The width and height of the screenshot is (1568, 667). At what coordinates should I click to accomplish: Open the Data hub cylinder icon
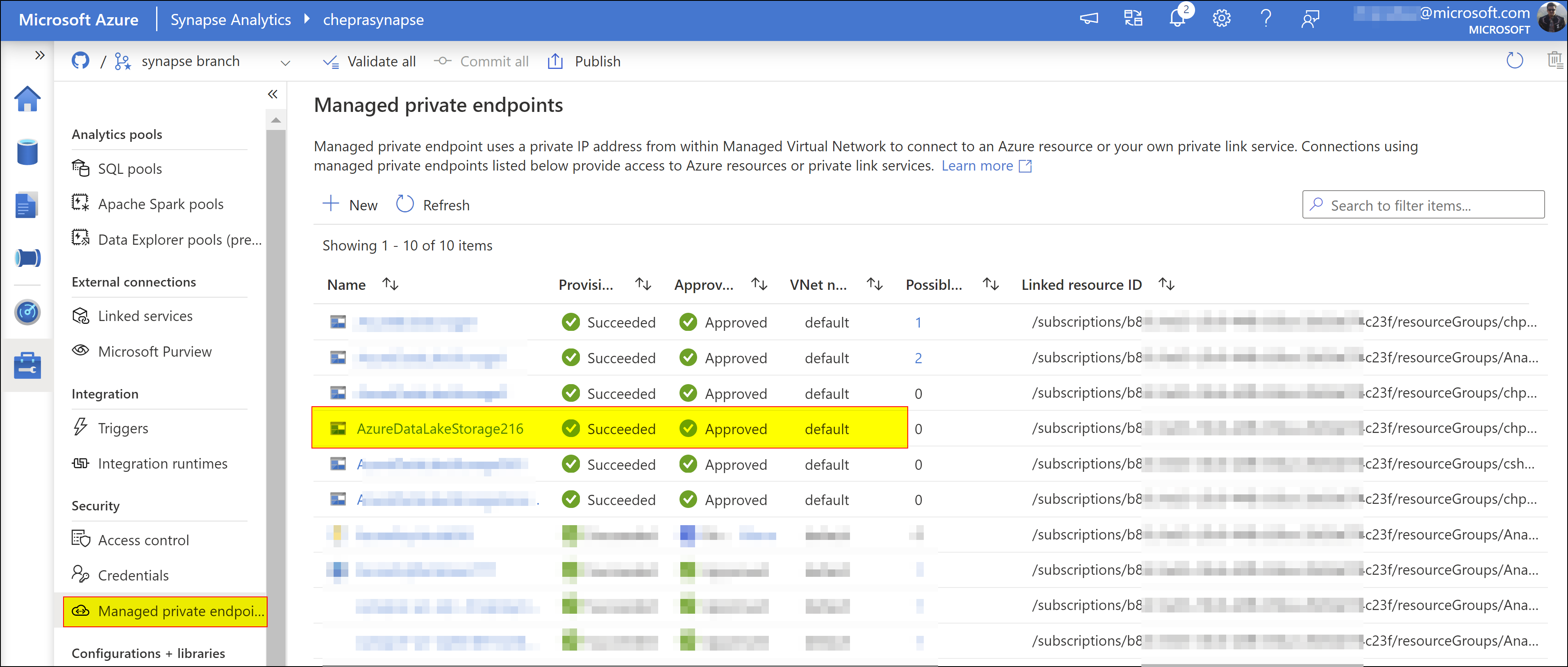click(27, 152)
